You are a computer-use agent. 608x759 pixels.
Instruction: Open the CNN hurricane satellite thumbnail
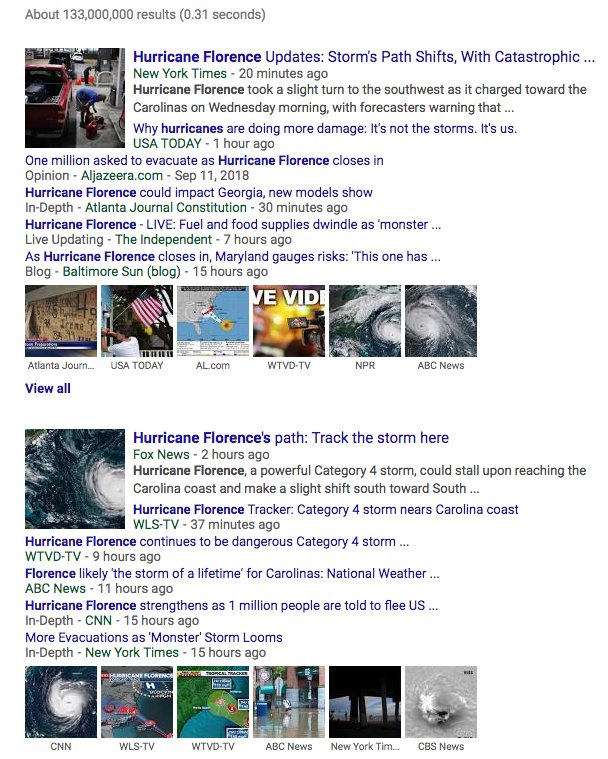[x=61, y=702]
